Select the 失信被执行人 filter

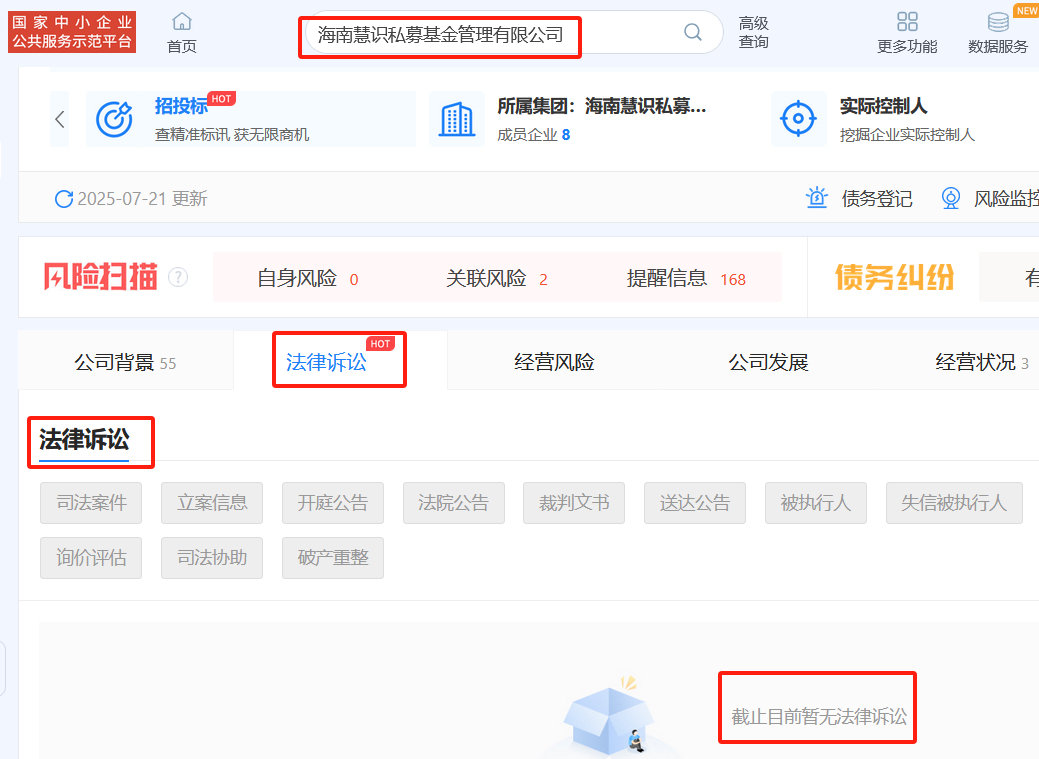point(954,503)
